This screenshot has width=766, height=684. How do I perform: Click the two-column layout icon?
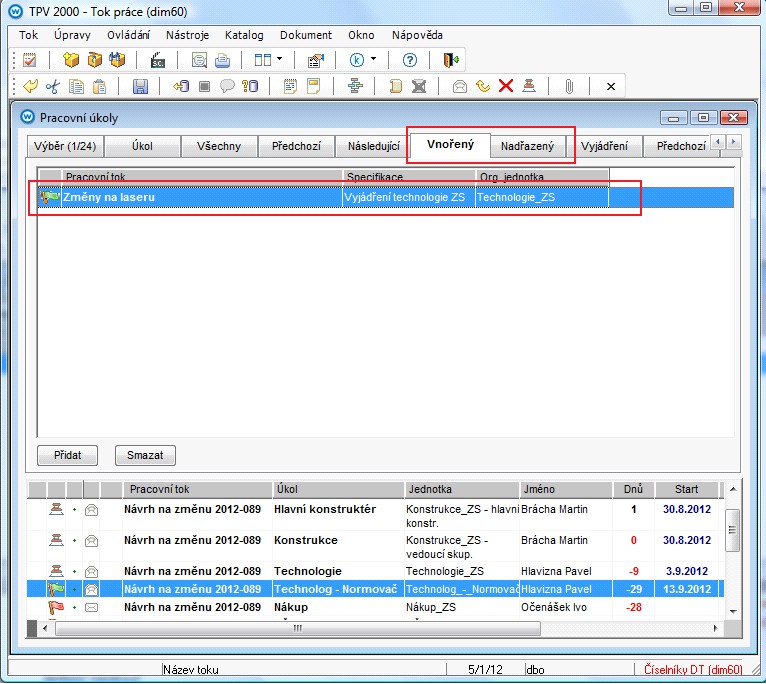pyautogui.click(x=263, y=60)
